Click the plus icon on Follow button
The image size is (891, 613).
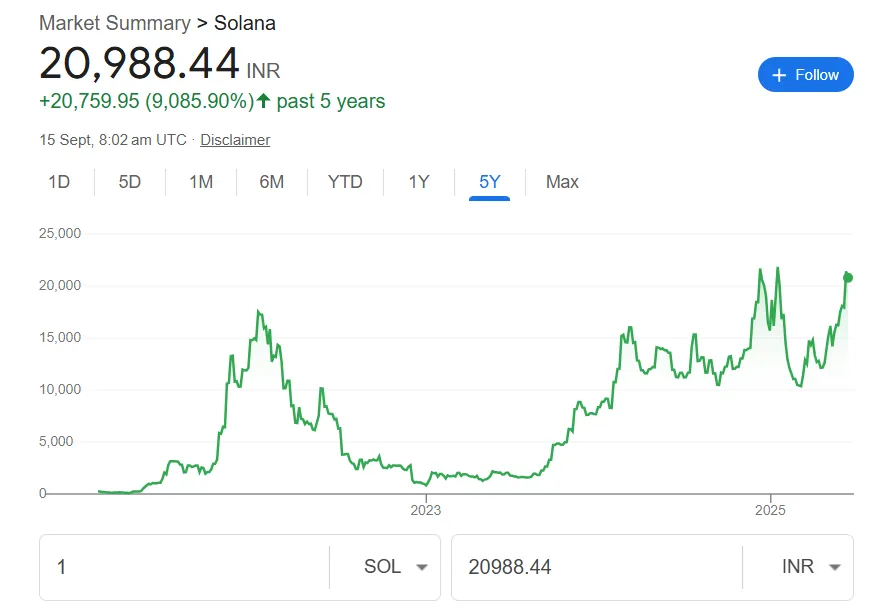777,74
